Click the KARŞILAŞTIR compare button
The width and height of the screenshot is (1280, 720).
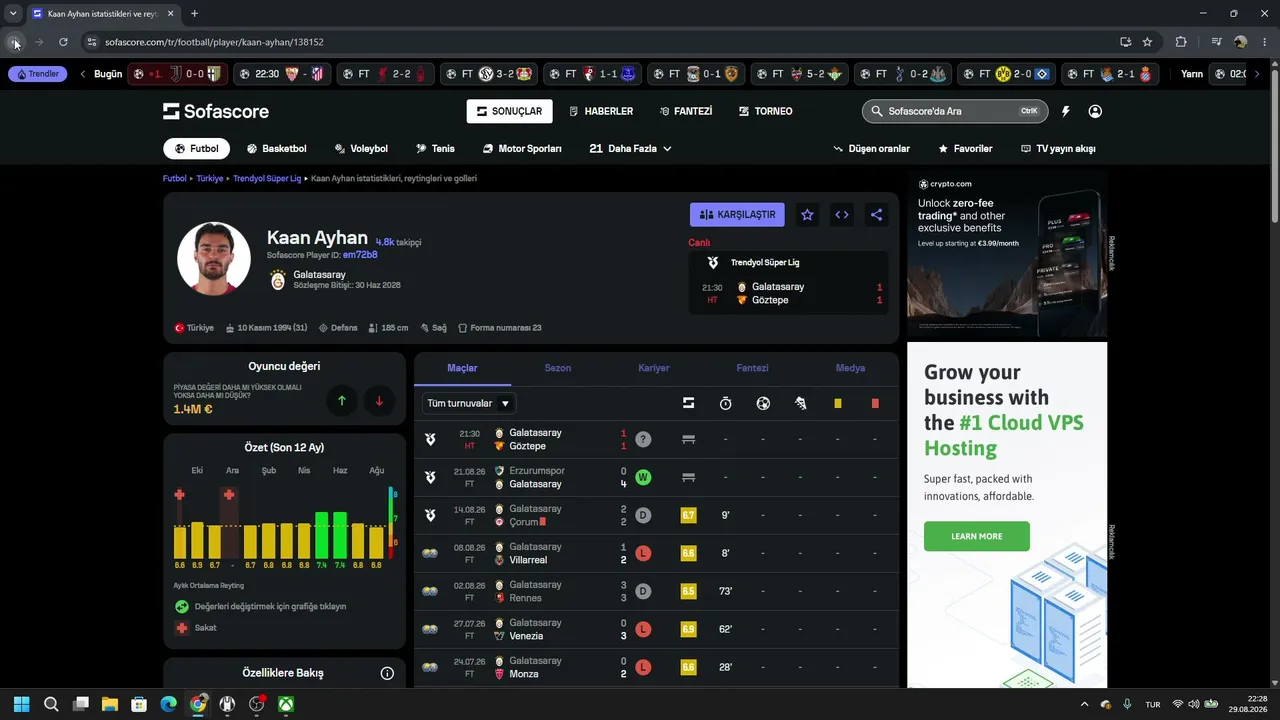[737, 215]
